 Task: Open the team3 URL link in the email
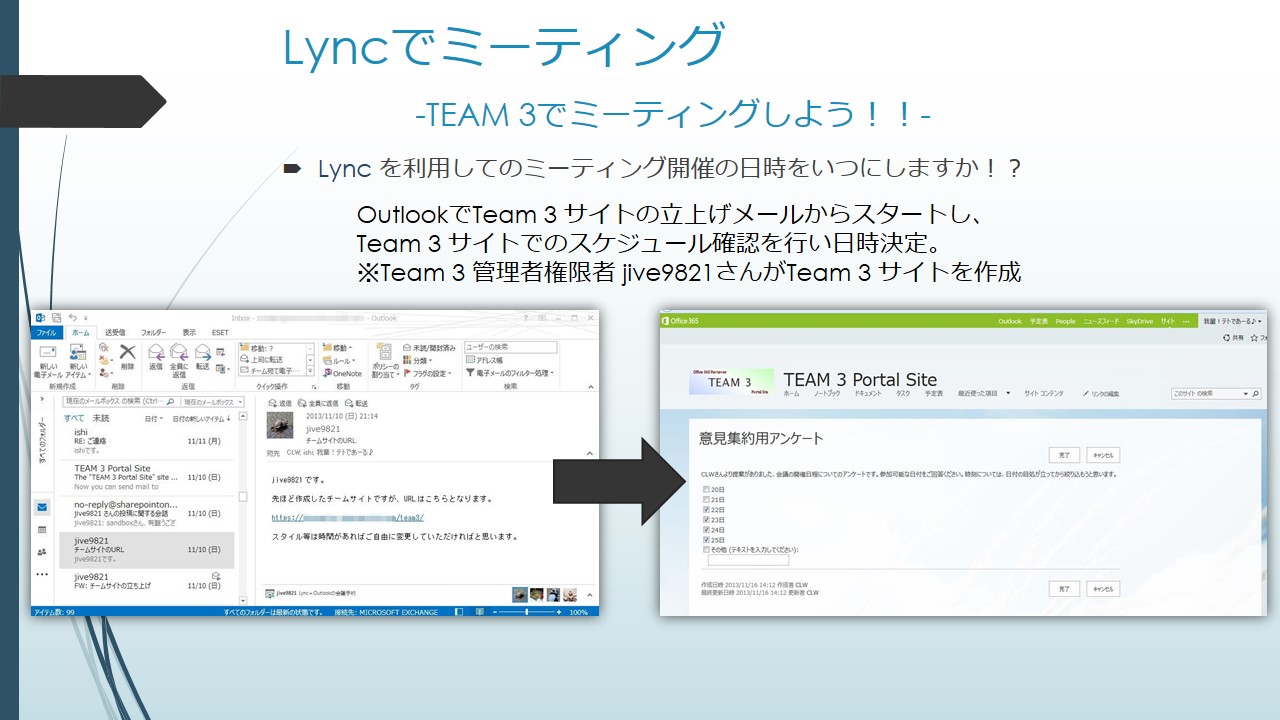coord(348,517)
